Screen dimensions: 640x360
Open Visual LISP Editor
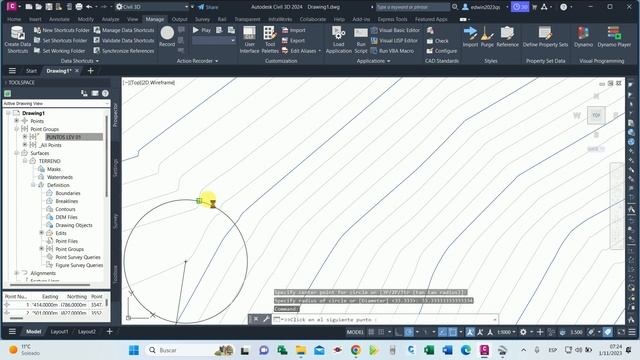pos(394,40)
